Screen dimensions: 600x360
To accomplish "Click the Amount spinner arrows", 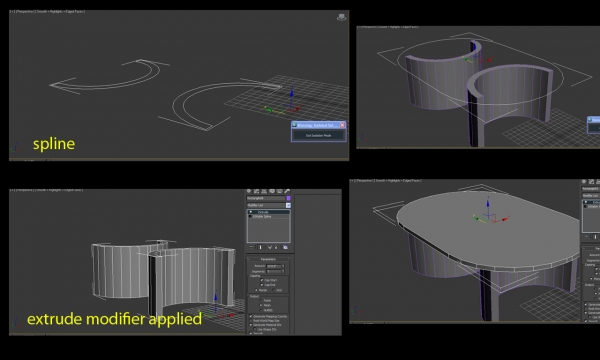I will pos(283,266).
